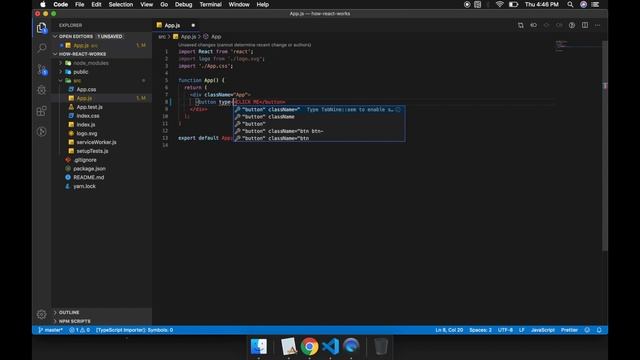Open package.json in the file tree
The width and height of the screenshot is (640, 360).
(89, 169)
